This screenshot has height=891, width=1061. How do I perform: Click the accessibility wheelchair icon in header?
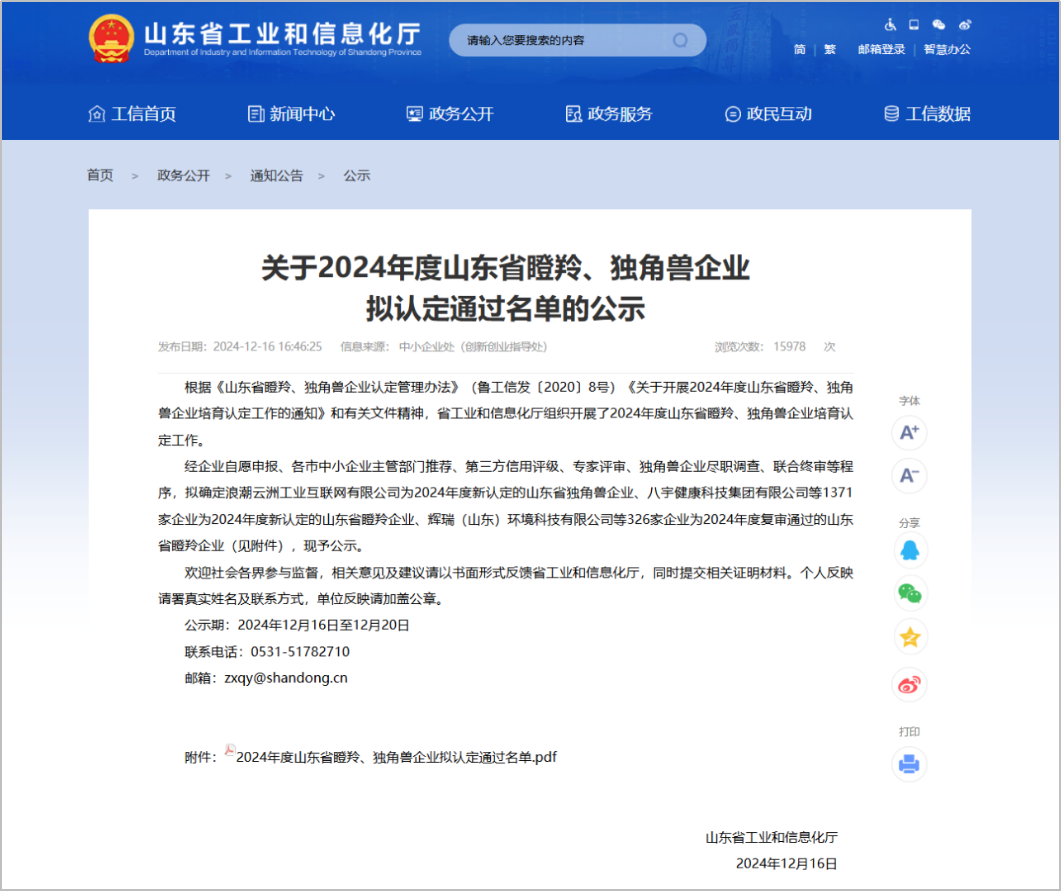point(891,24)
